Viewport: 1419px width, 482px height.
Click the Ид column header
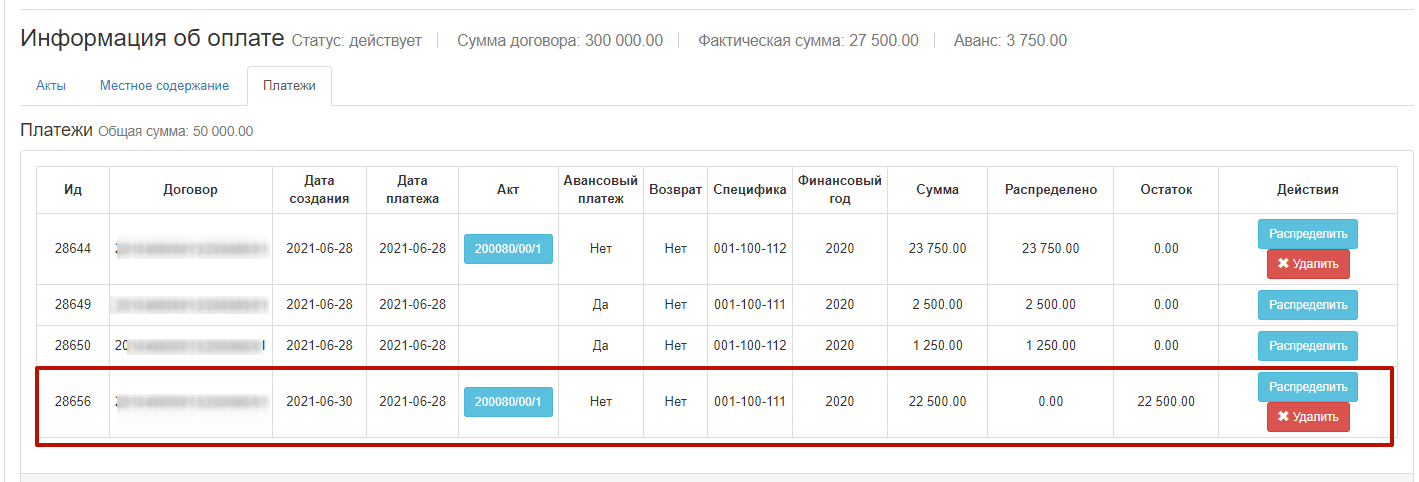[x=73, y=190]
